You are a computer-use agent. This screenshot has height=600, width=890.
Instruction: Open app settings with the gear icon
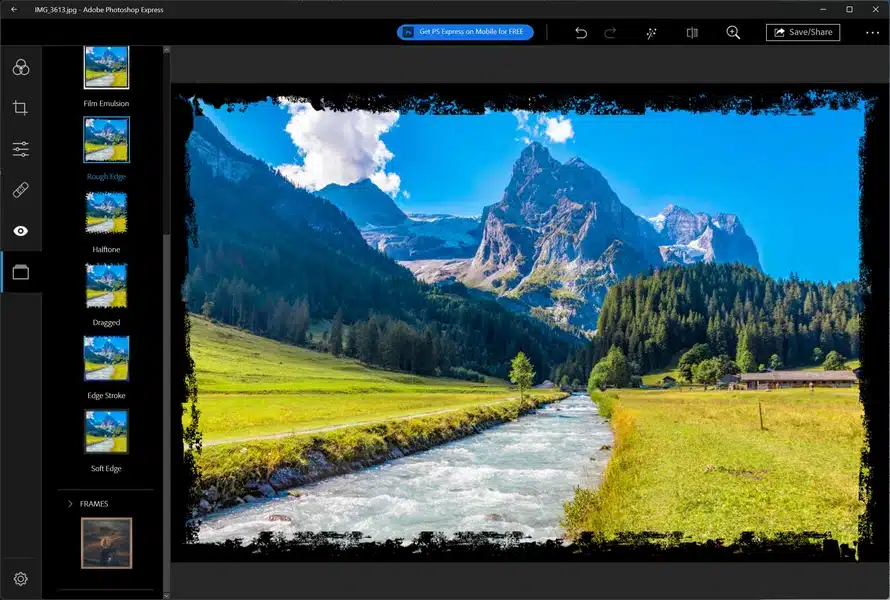(20, 579)
